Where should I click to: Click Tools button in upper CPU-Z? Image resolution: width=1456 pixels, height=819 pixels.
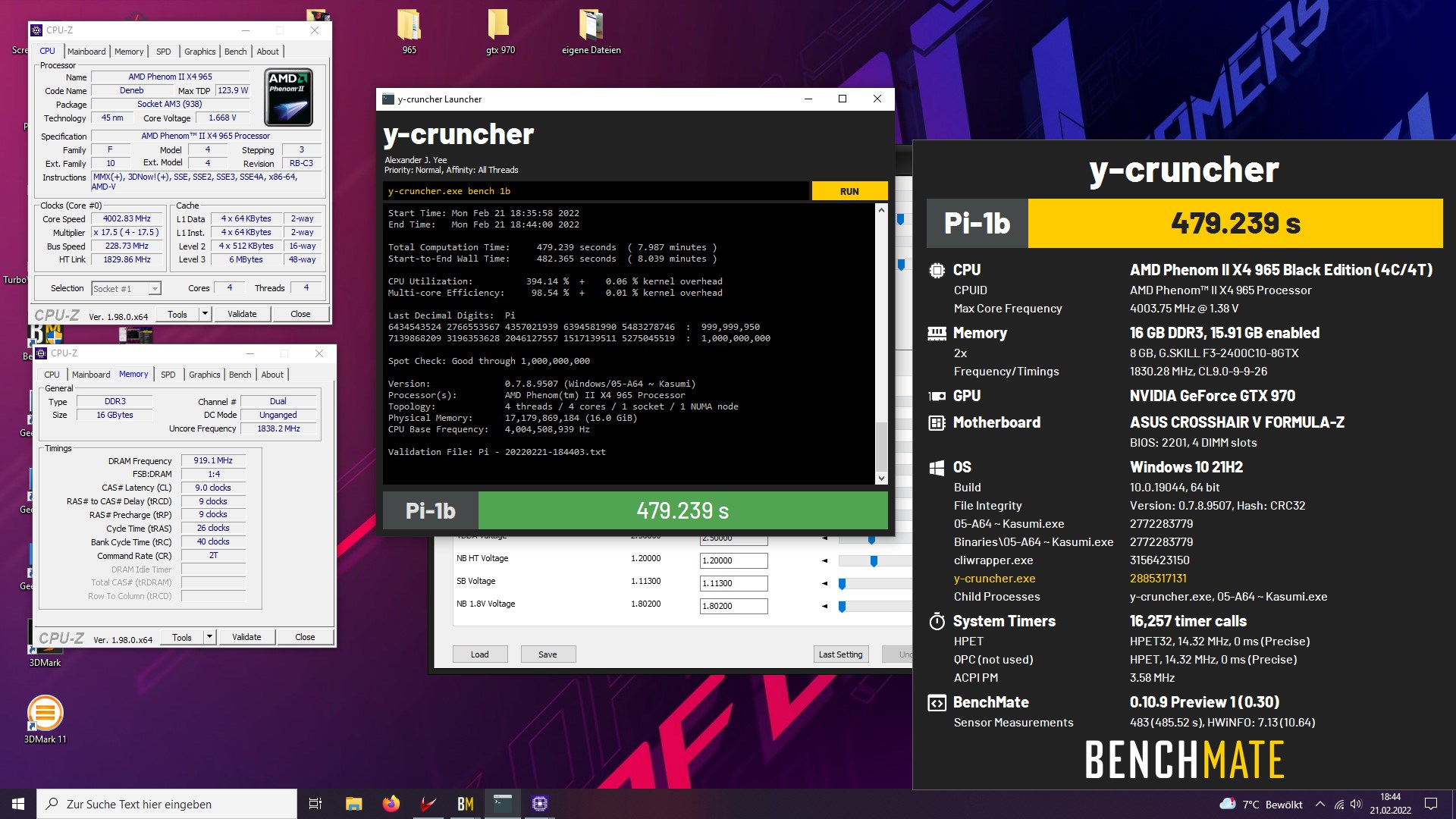pos(177,314)
